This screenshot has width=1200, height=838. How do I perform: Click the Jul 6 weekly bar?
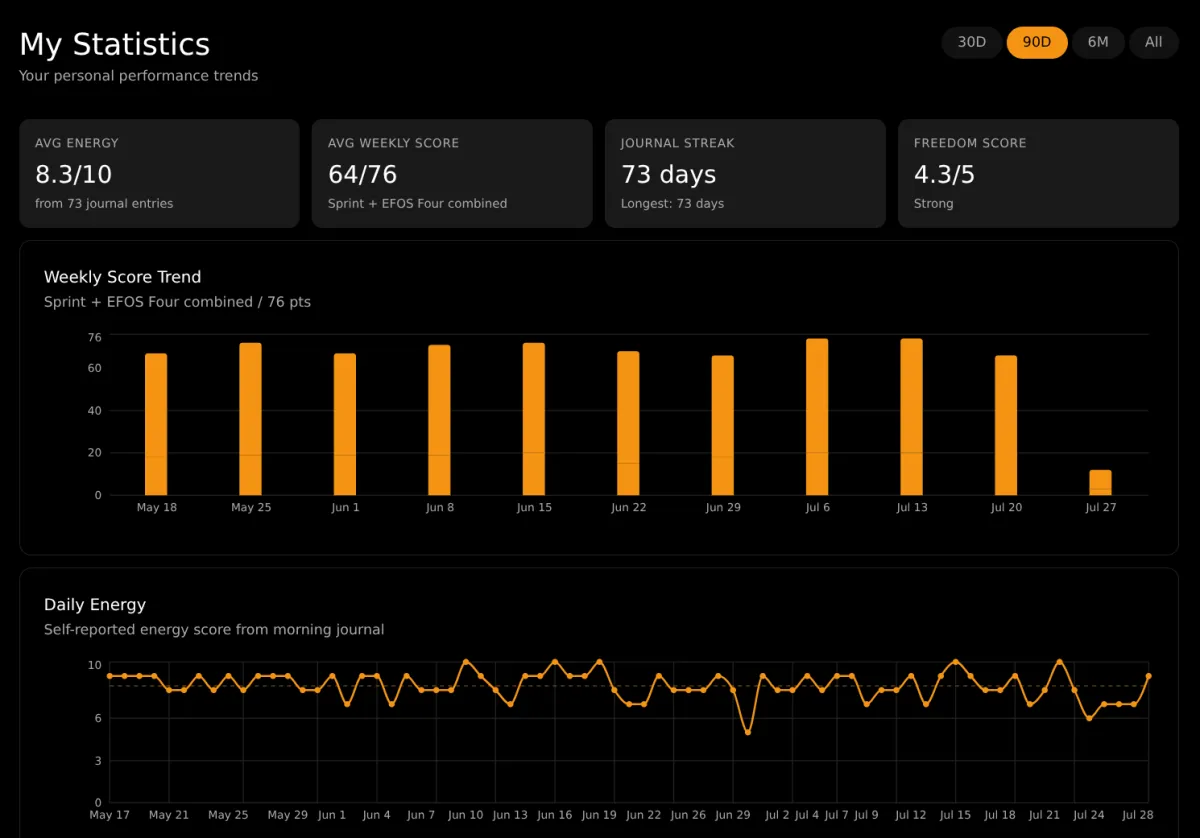tap(817, 417)
